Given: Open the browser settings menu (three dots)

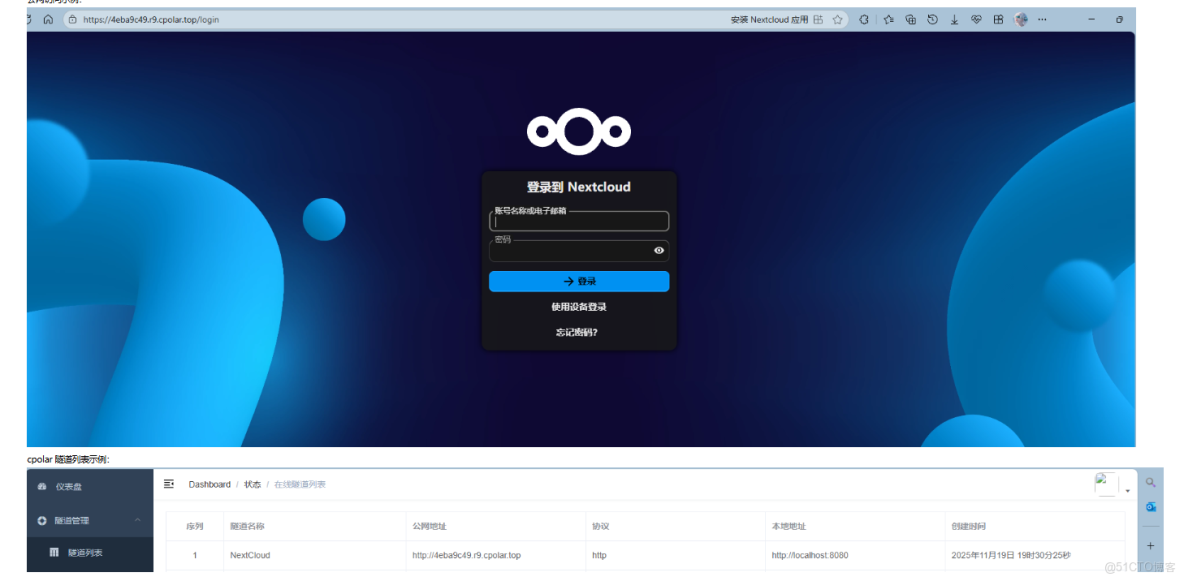Looking at the screenshot, I should (x=1040, y=19).
